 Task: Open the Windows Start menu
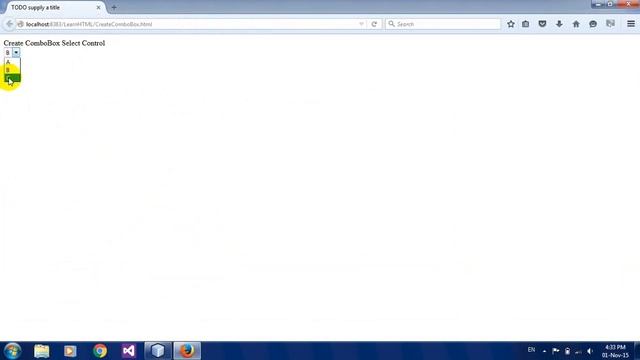click(12, 351)
